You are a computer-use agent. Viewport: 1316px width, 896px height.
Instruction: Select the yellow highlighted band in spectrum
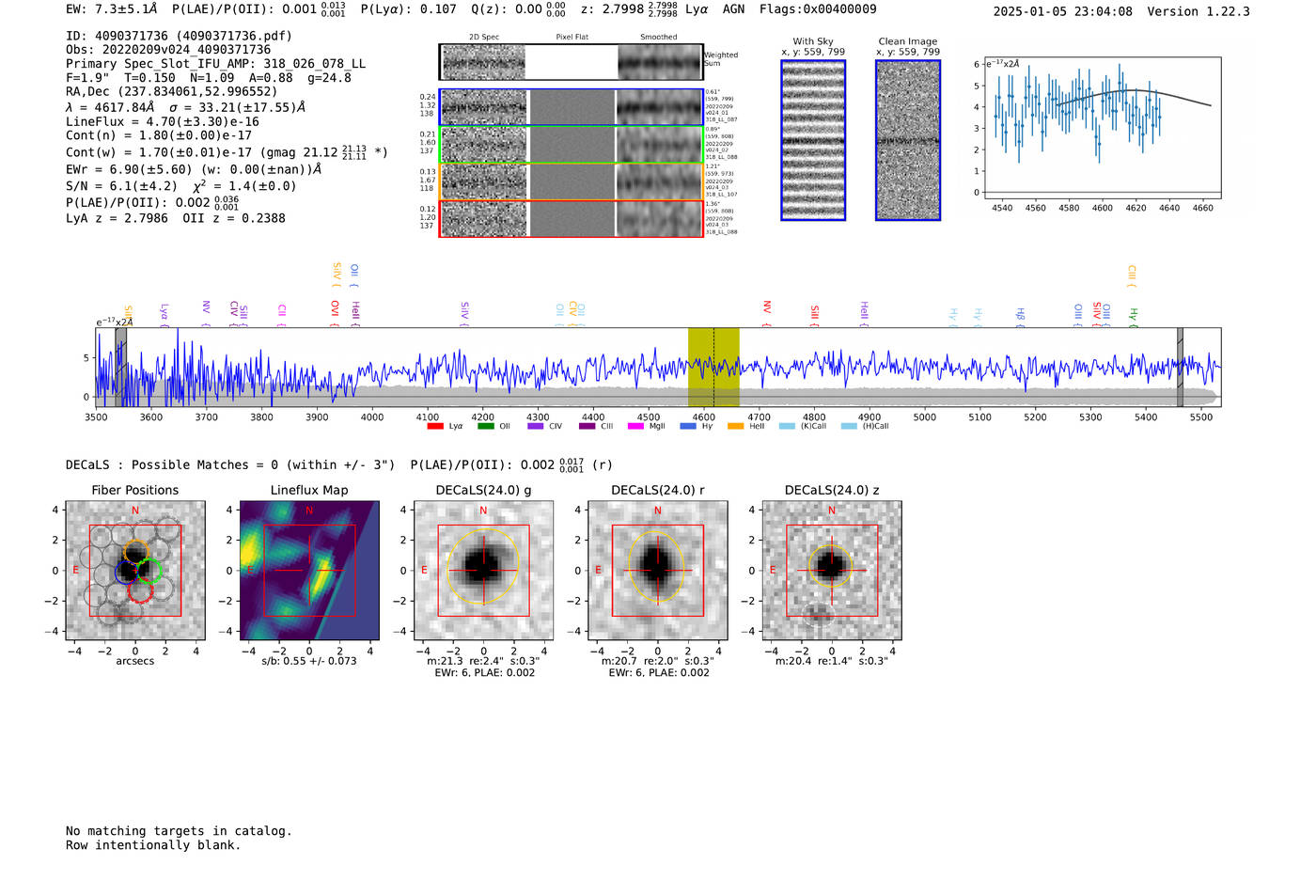tap(713, 367)
